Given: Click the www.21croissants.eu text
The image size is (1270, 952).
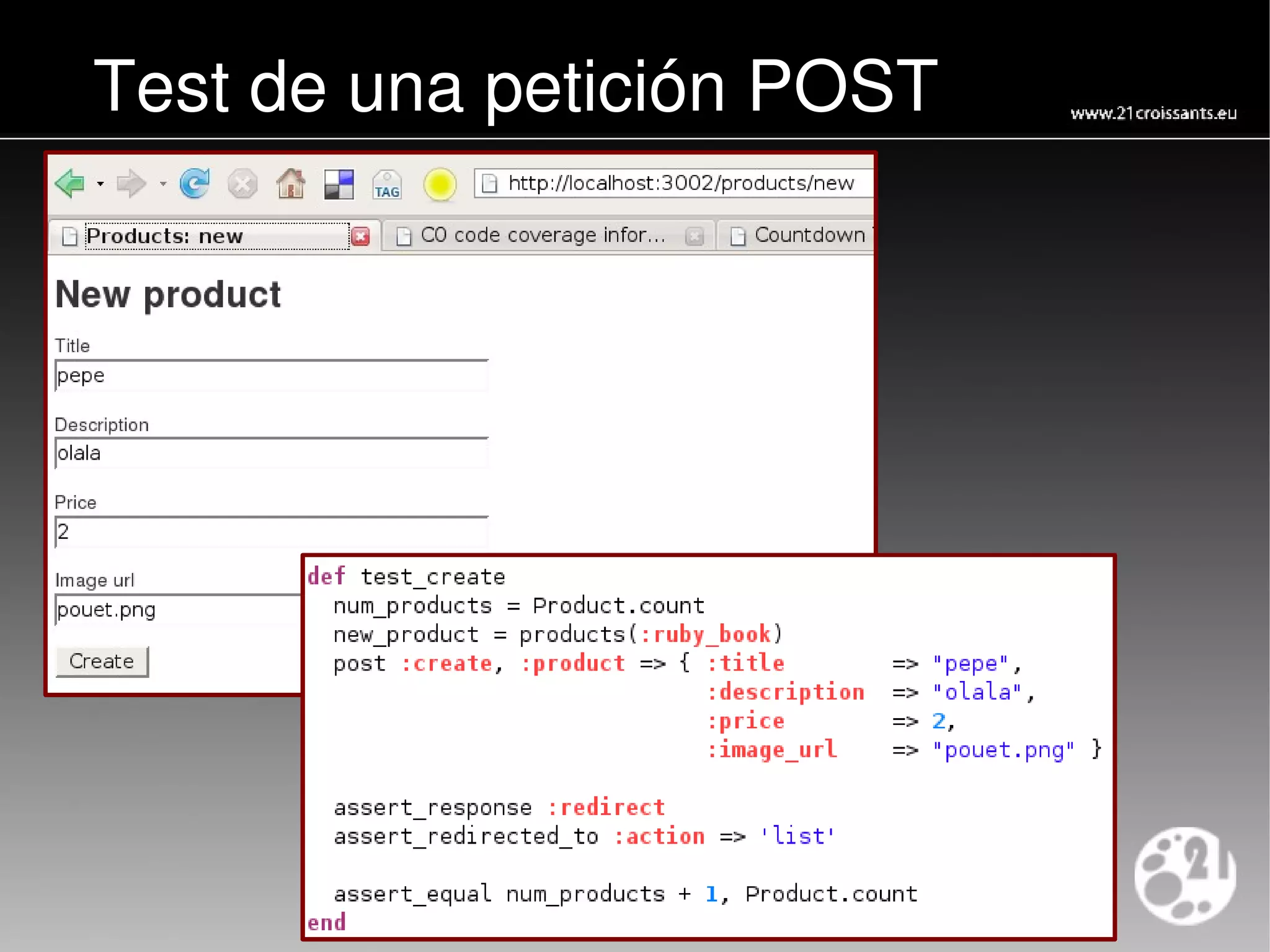Looking at the screenshot, I should click(x=1153, y=113).
